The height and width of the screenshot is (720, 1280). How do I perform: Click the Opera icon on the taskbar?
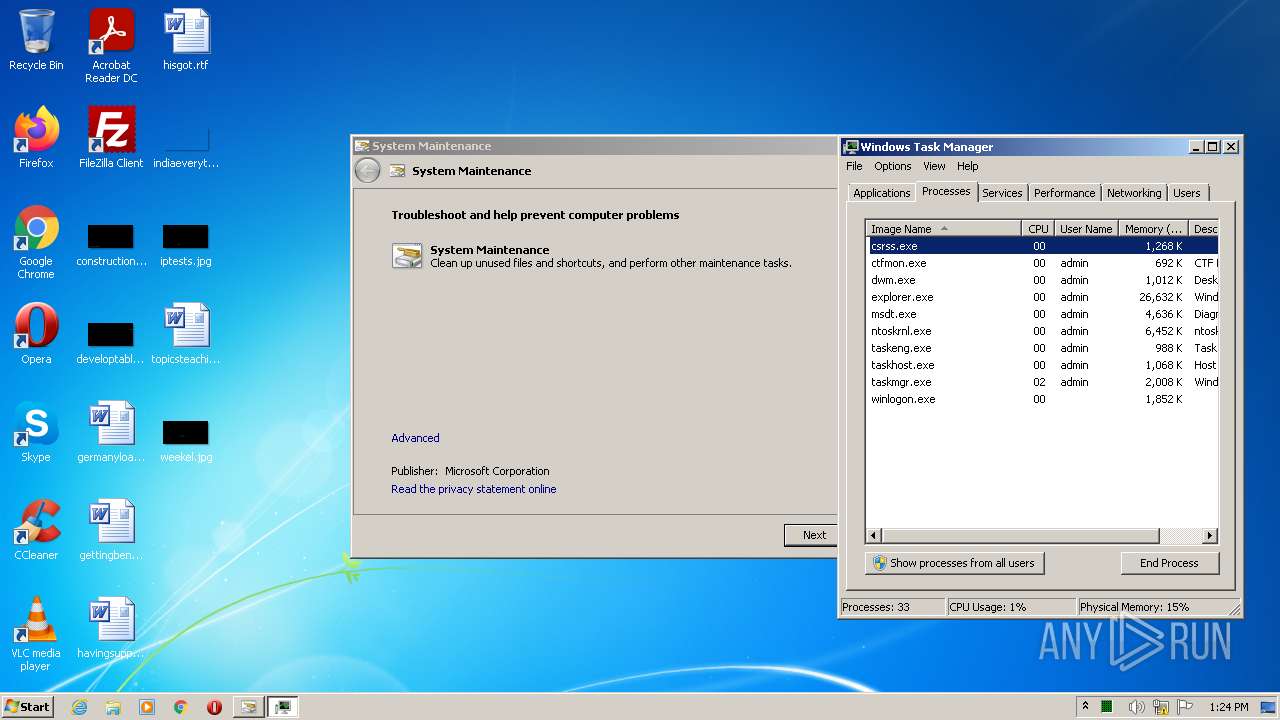pos(214,707)
